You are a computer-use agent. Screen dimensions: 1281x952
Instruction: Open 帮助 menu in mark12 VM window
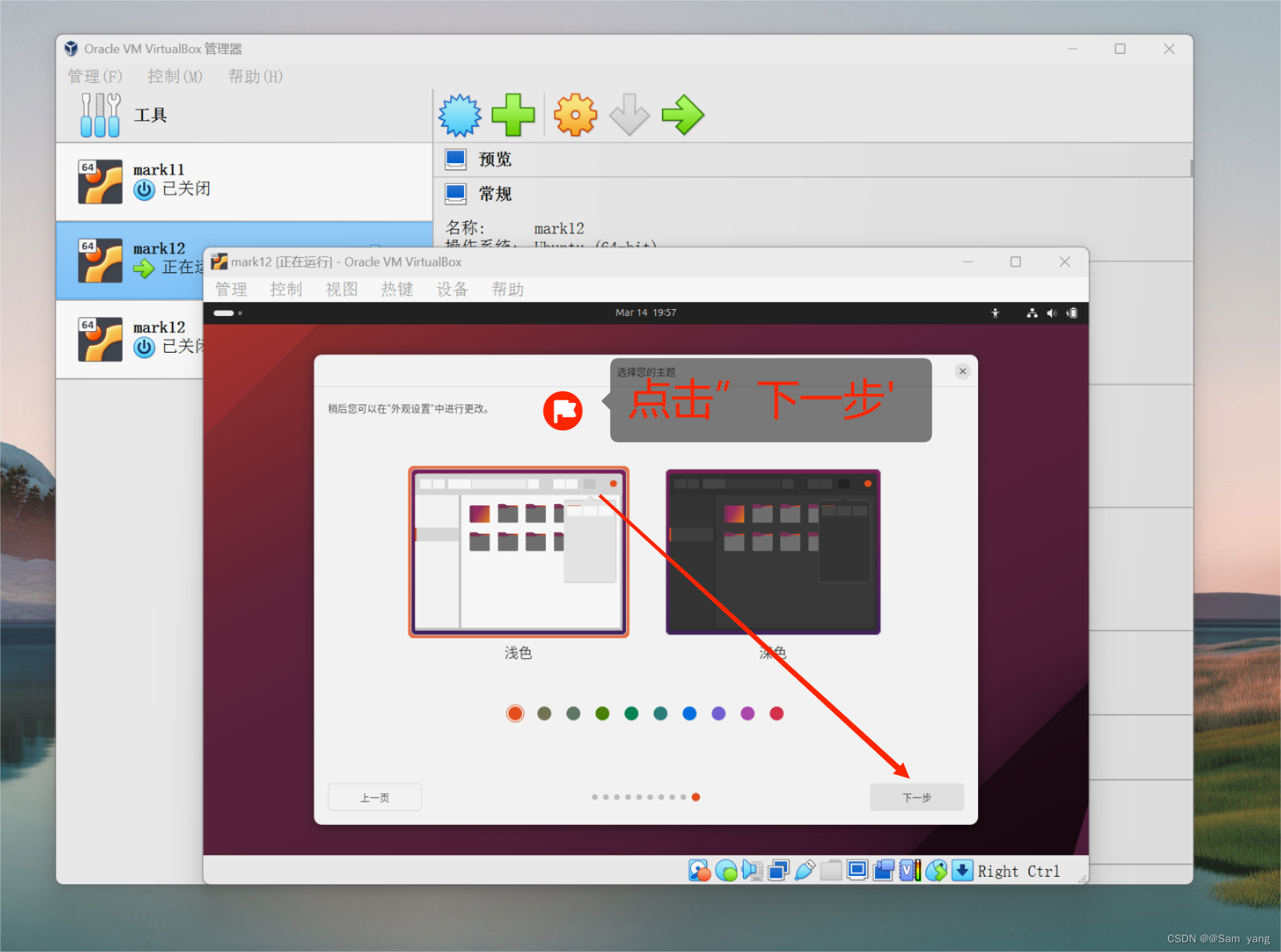click(508, 289)
